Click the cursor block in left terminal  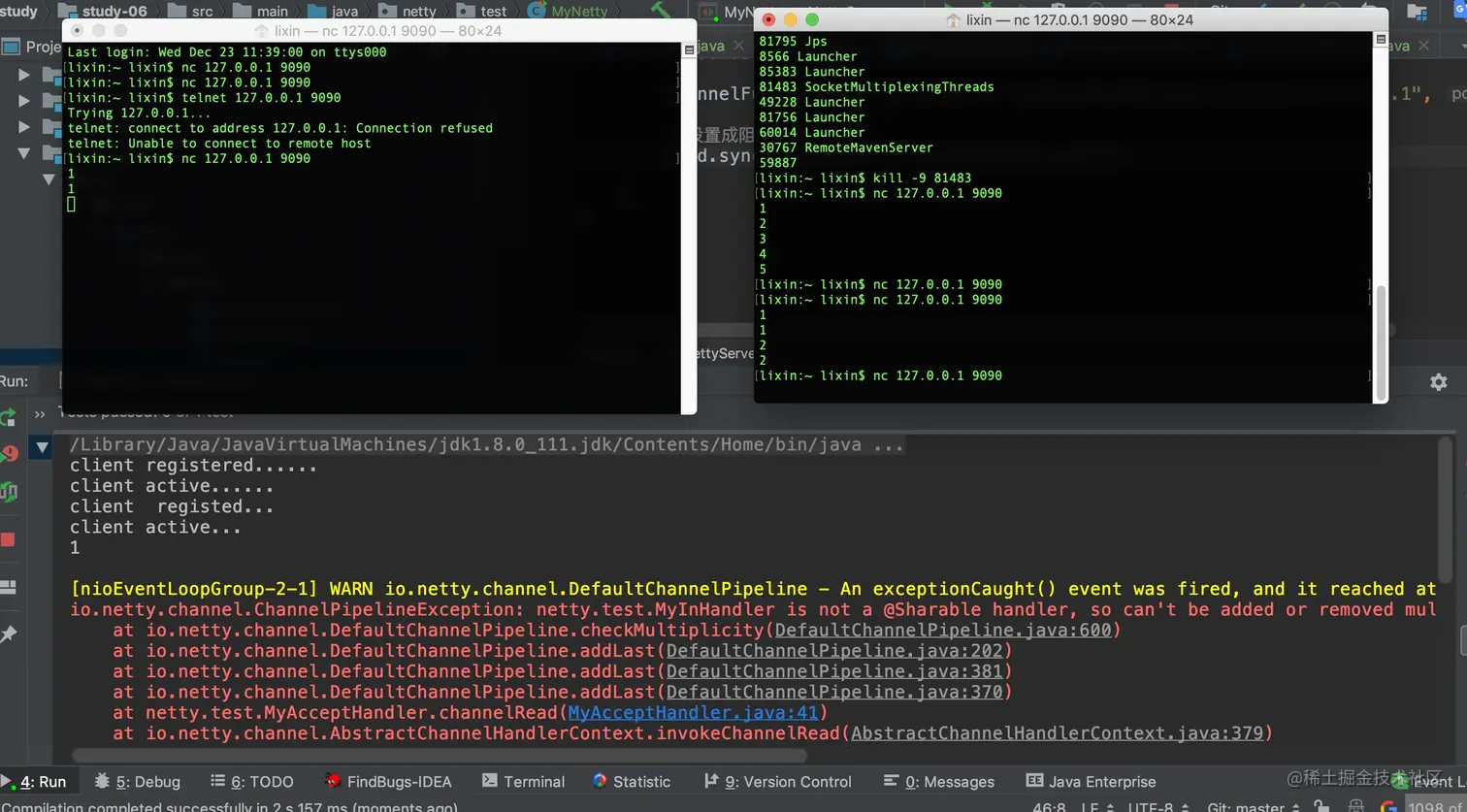(71, 204)
